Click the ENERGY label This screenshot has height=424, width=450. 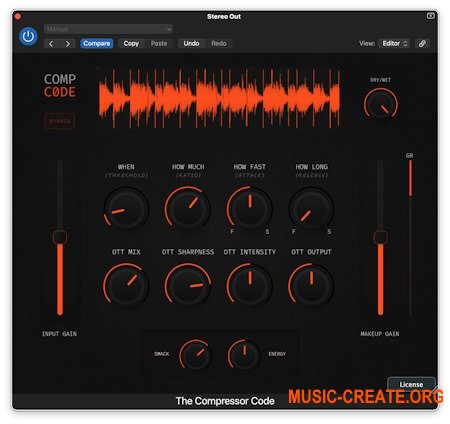point(277,354)
